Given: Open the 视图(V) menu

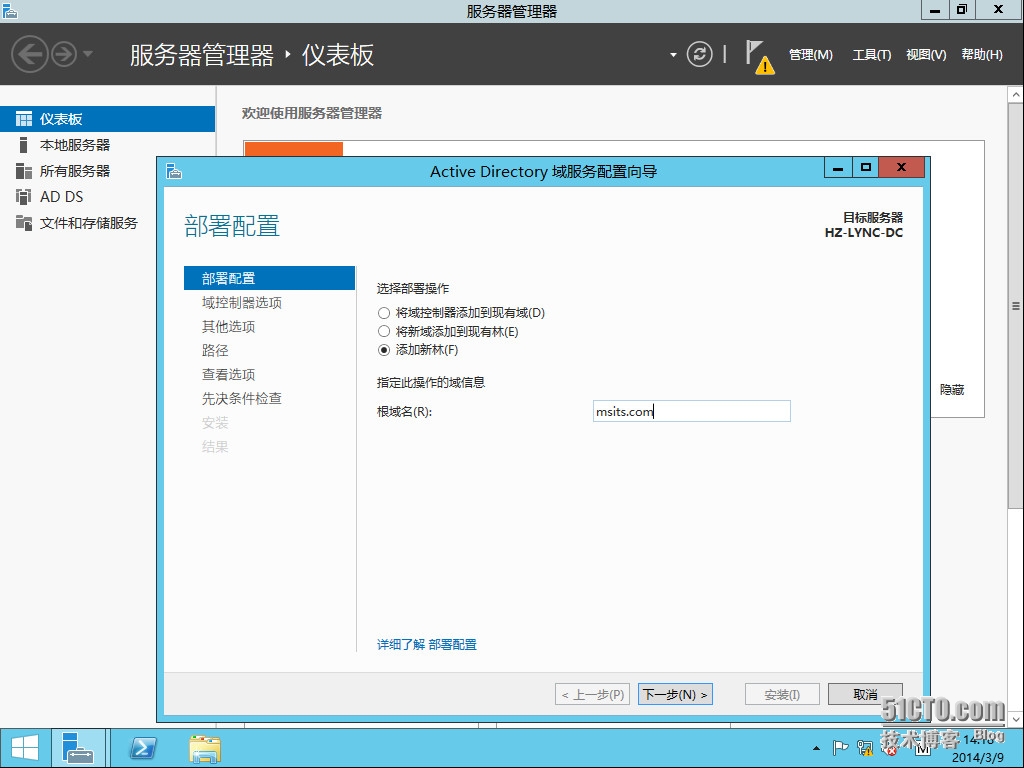Looking at the screenshot, I should (926, 55).
